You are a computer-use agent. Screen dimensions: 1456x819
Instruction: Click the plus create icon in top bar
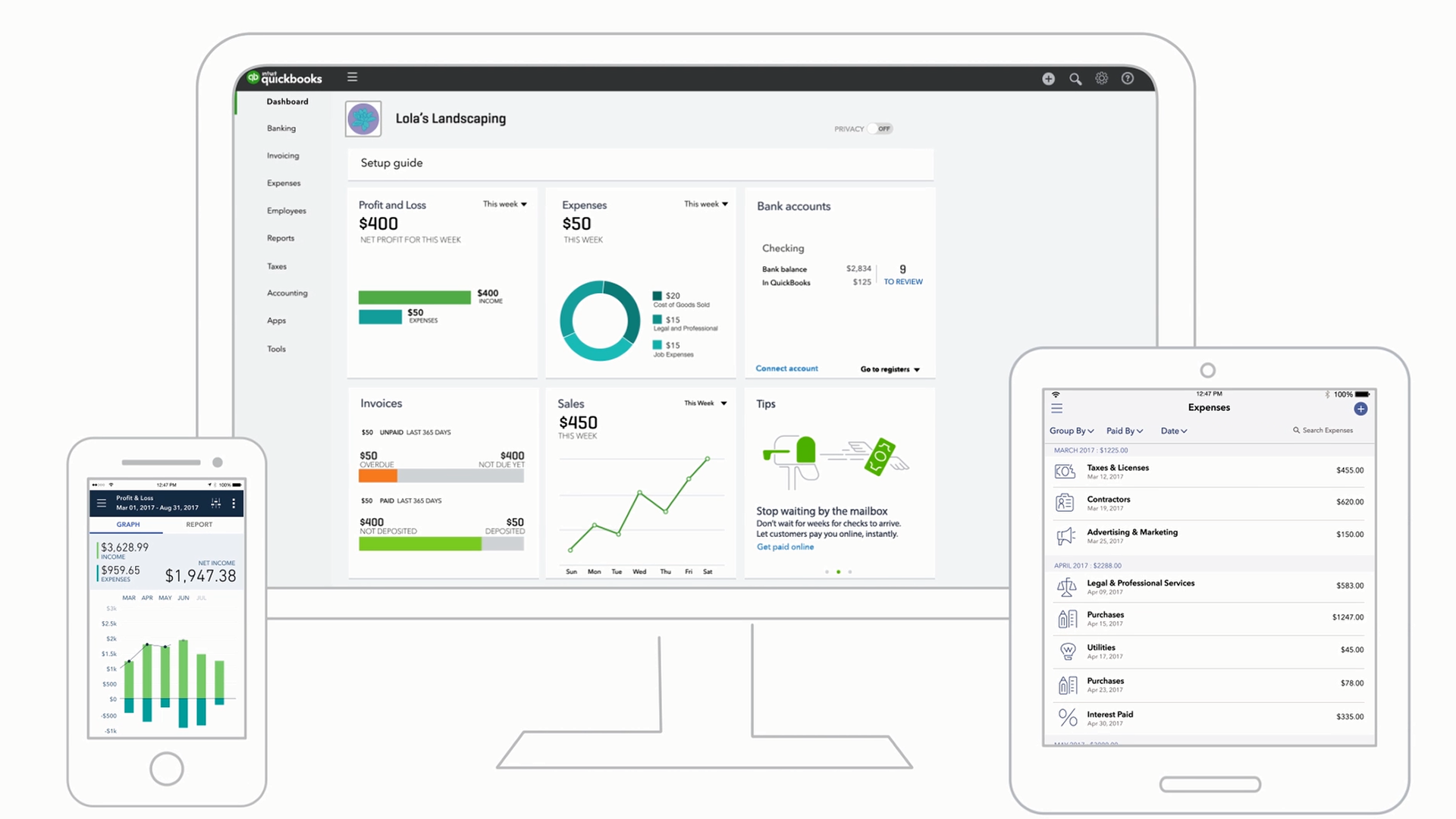click(1048, 79)
